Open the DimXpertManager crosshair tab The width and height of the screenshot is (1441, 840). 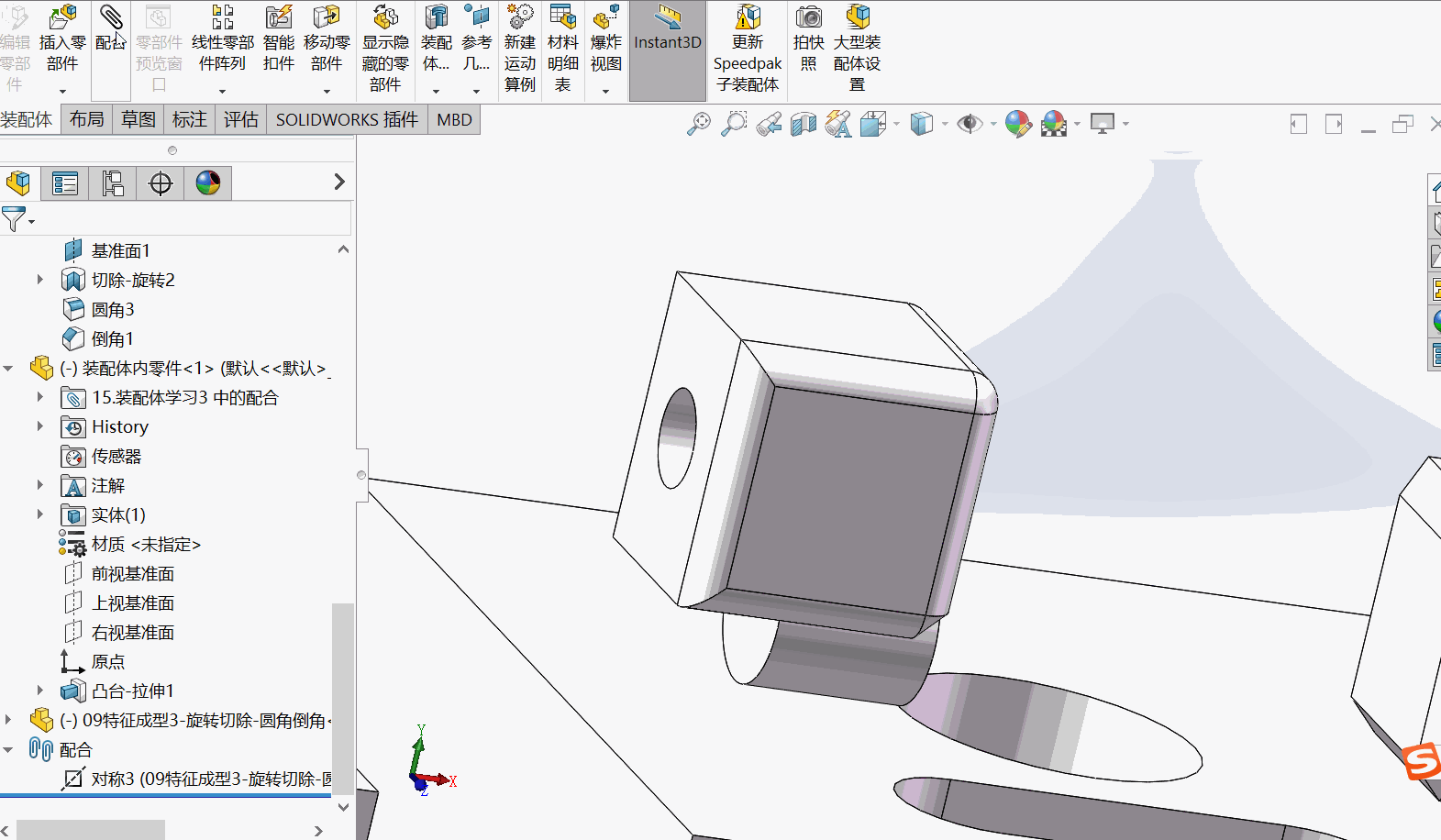(161, 183)
